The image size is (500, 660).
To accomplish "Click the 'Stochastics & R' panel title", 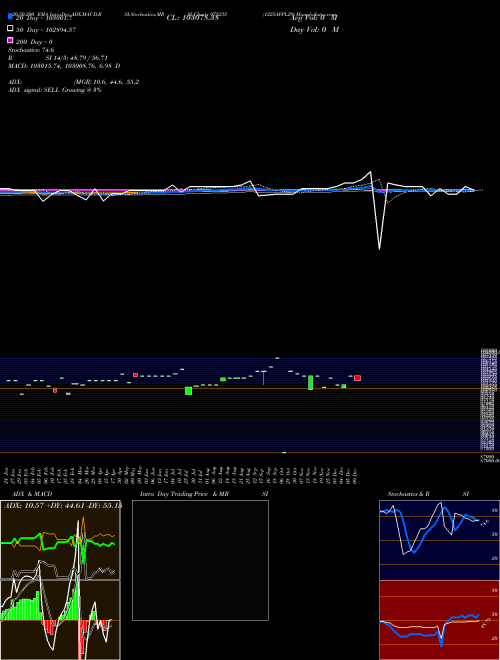I will pos(408,494).
